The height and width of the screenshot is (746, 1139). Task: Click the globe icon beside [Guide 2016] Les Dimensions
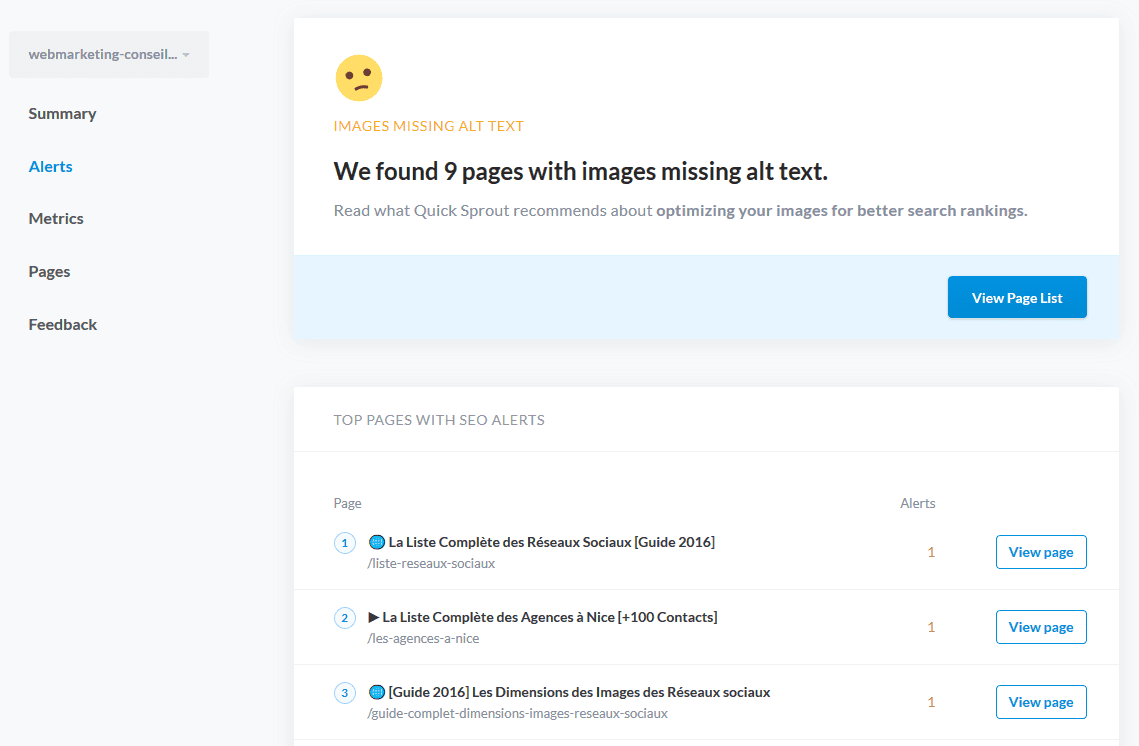(376, 692)
